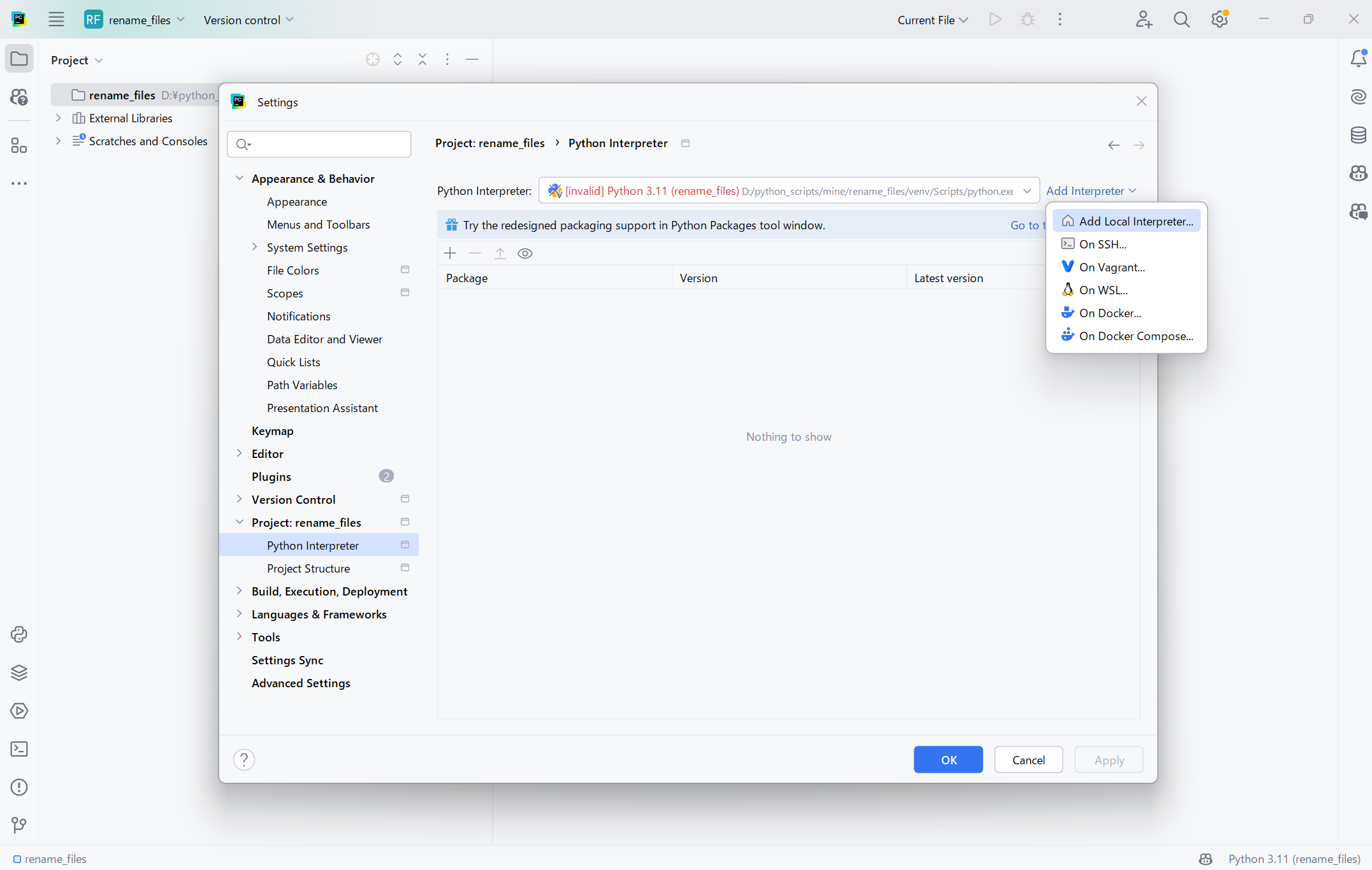Open the Structure tool window icon
Image resolution: width=1372 pixels, height=870 pixels.
click(x=19, y=146)
